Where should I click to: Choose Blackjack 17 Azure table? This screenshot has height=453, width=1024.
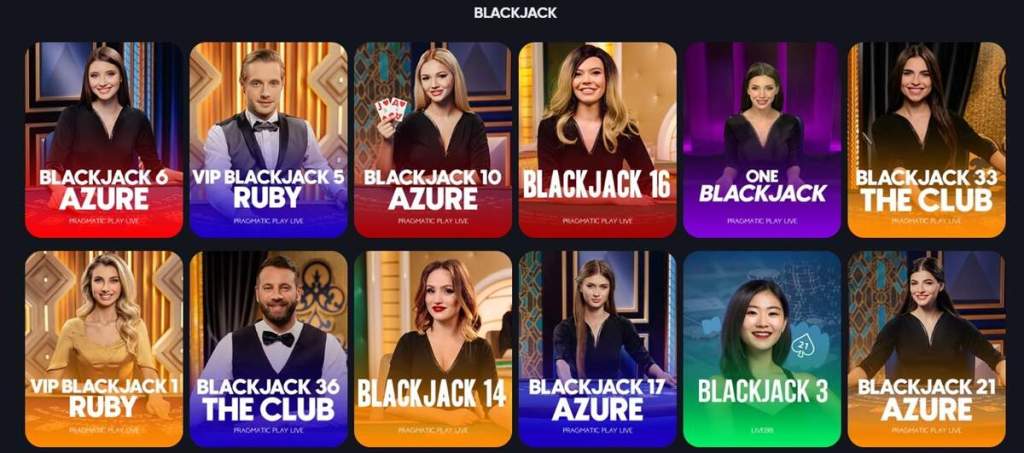pos(598,349)
